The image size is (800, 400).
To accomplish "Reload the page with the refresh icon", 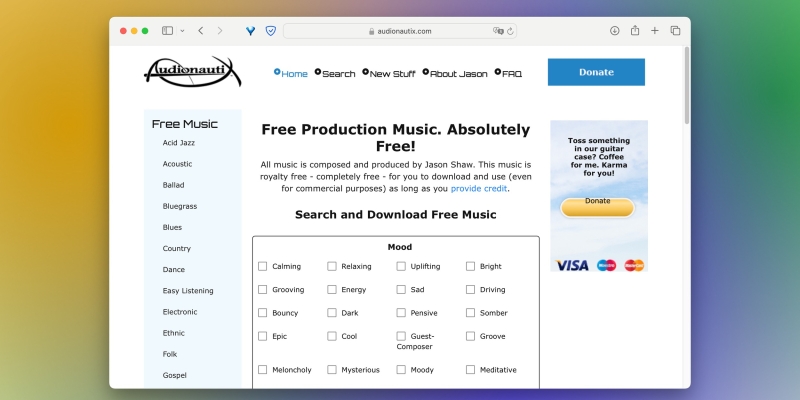I will coord(510,31).
